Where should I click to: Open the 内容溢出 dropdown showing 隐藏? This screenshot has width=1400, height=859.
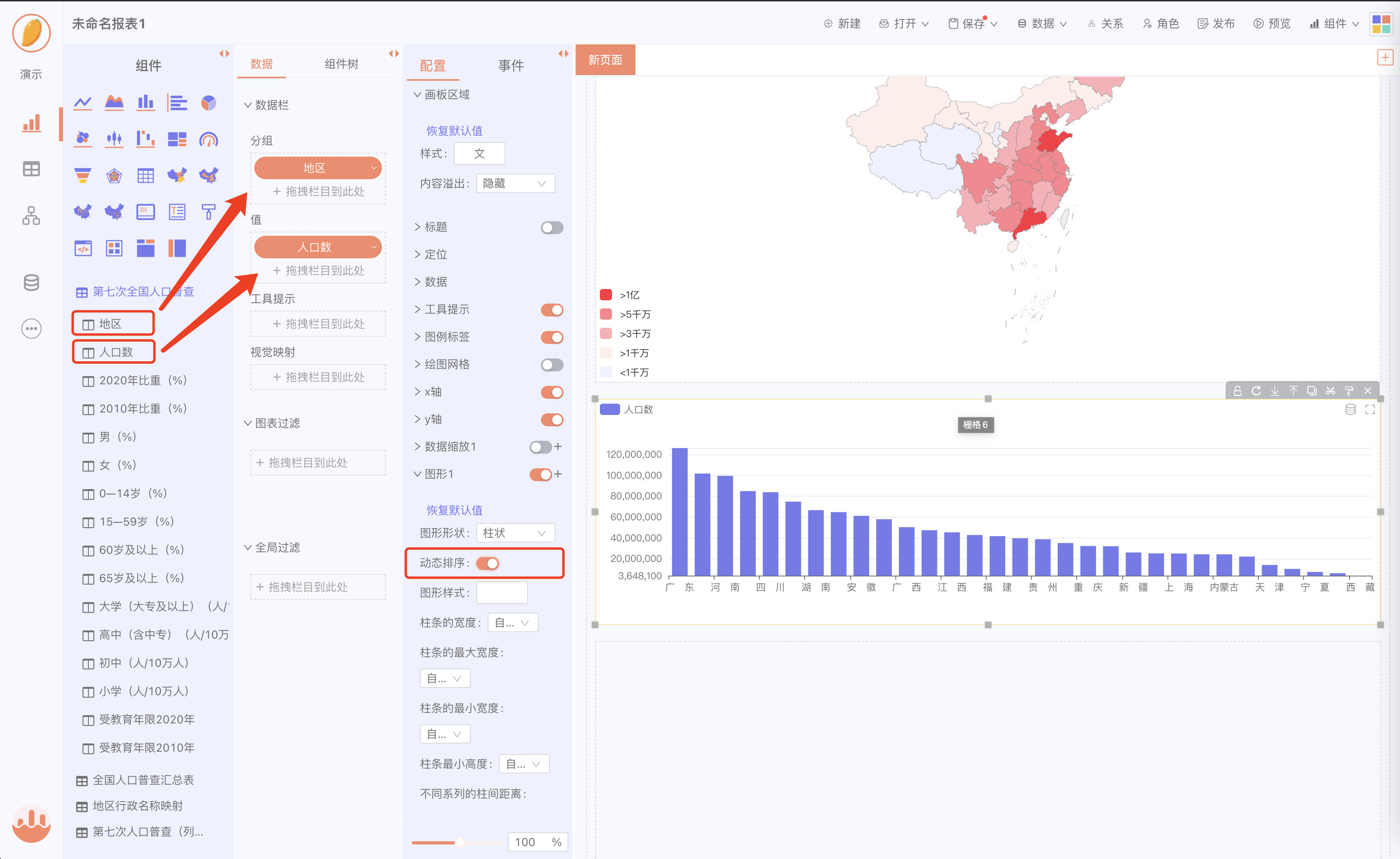pos(516,184)
